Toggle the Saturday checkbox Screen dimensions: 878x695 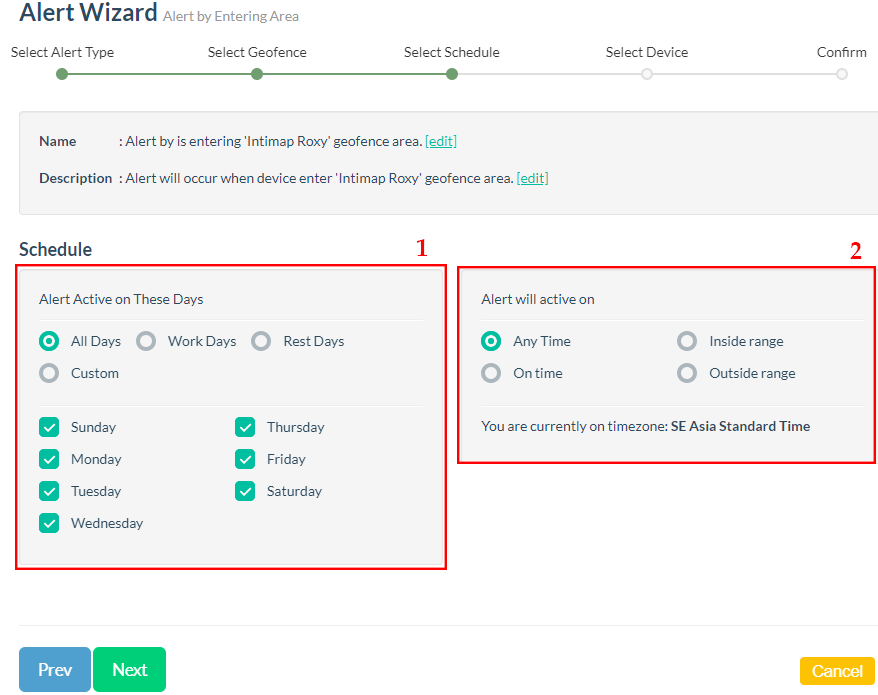point(245,491)
